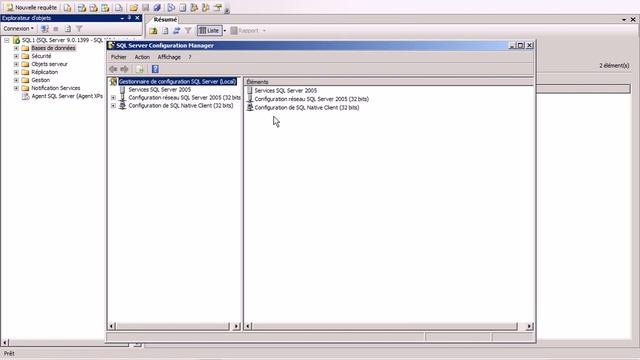Click the open file folder icon in main toolbar
Screen dimensions: 640x360
click(x=134, y=7)
